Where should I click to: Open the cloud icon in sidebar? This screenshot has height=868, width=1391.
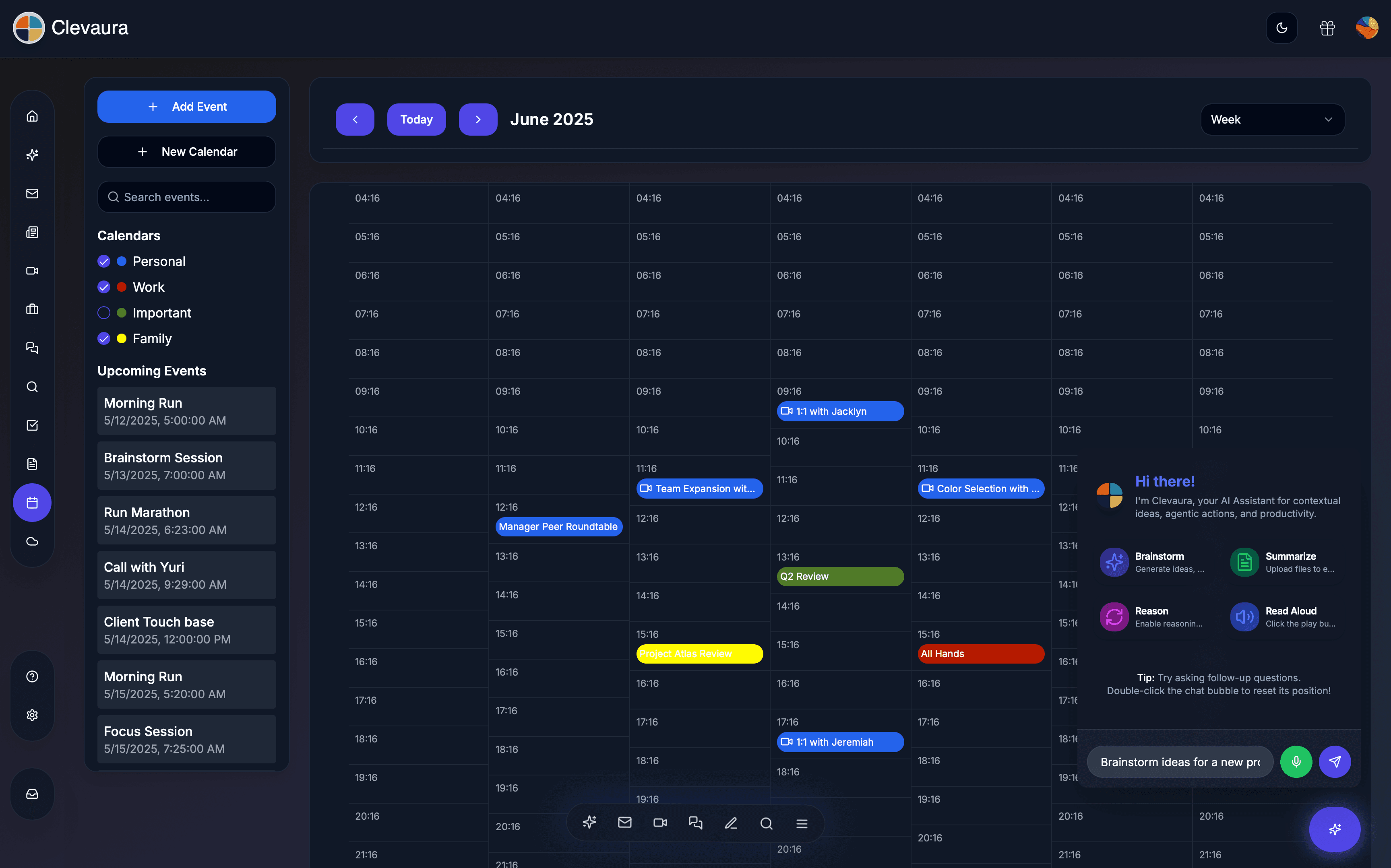click(x=32, y=541)
